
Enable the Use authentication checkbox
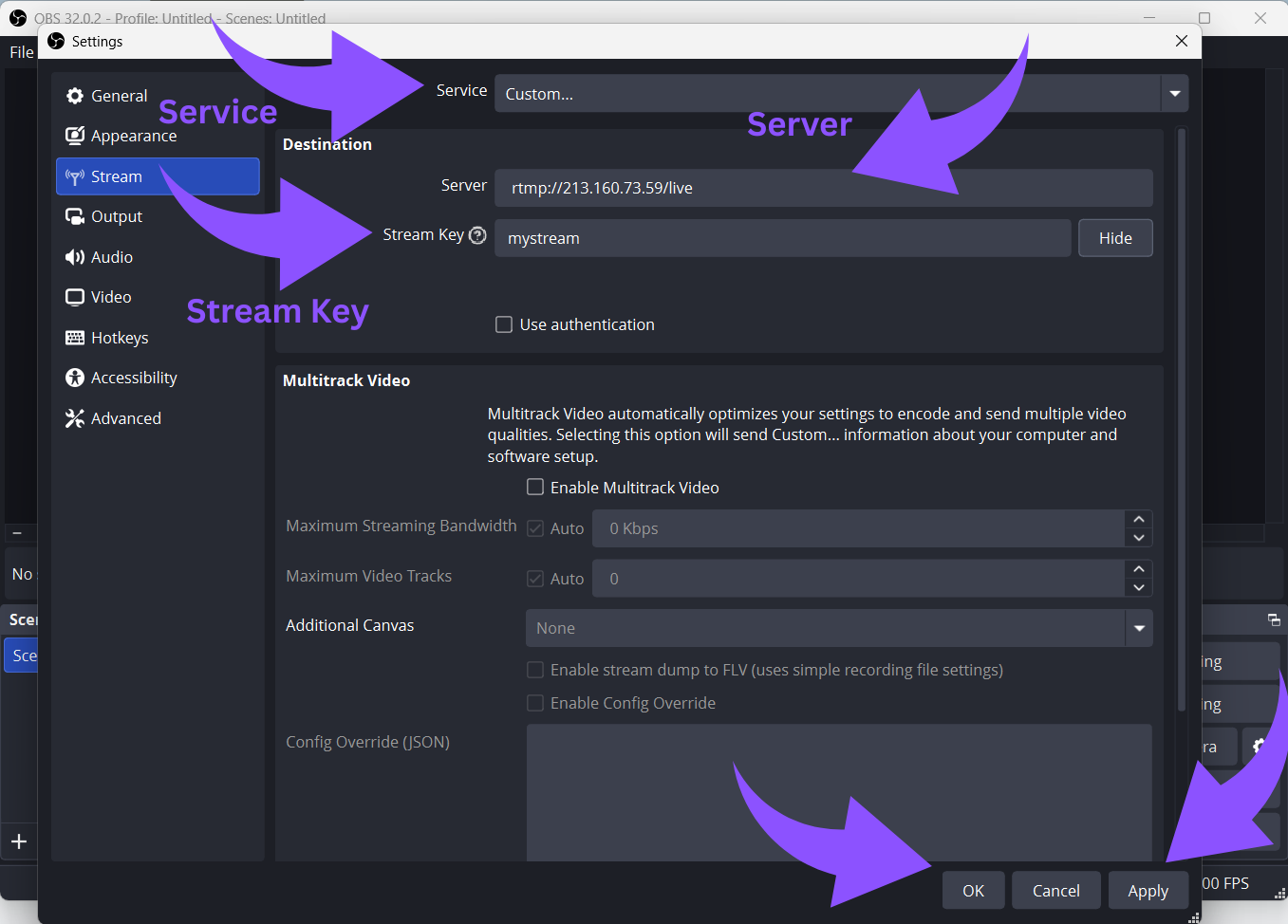(504, 324)
